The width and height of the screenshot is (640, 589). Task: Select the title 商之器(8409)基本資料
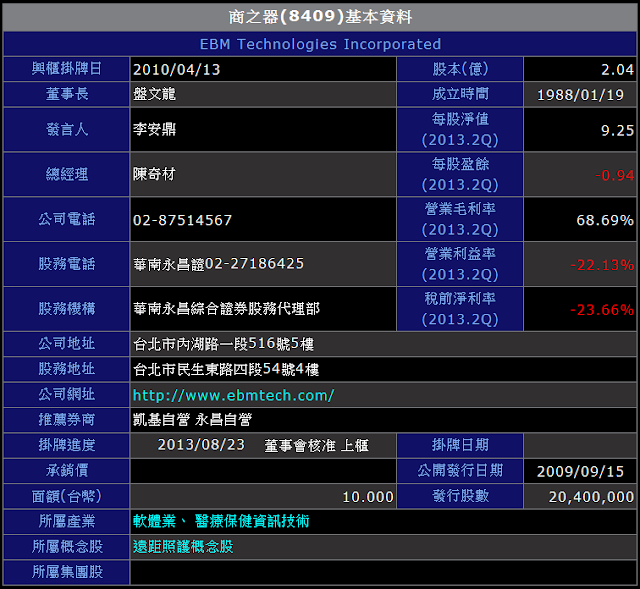320,17
